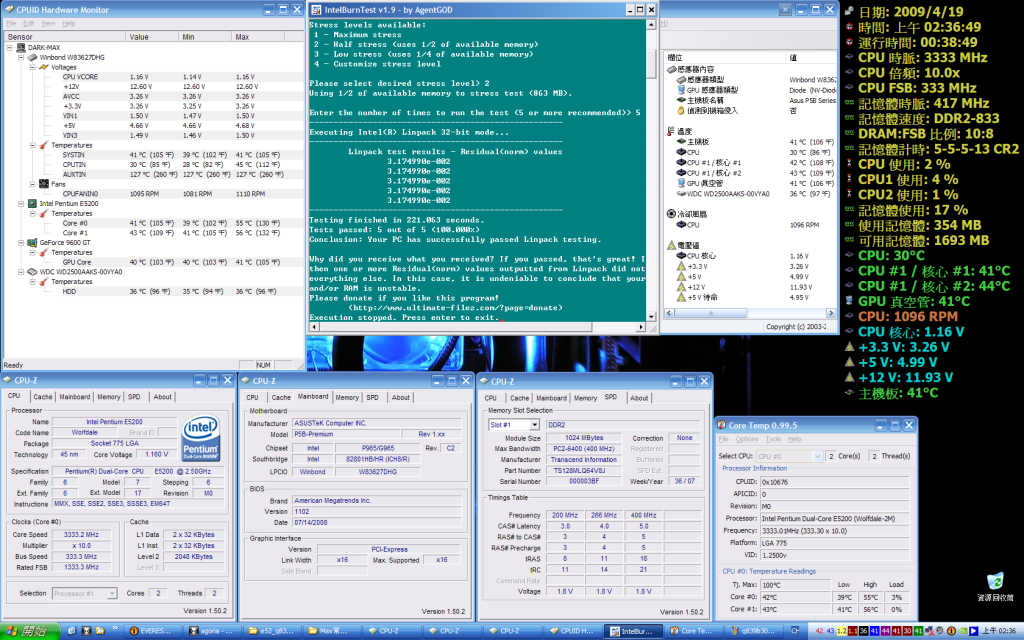The image size is (1024, 640).
Task: Collapse the GeForce 9600 GT node
Action: click(21, 242)
